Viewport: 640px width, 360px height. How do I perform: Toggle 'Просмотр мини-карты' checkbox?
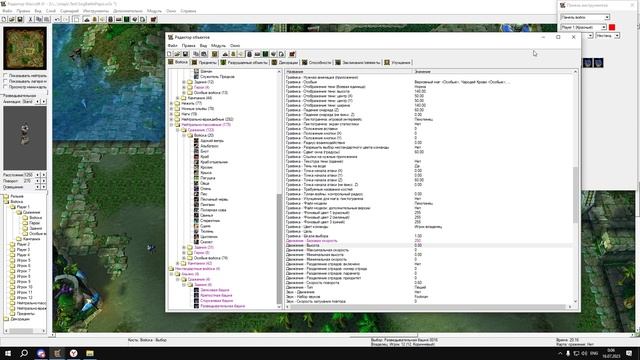click(6, 87)
